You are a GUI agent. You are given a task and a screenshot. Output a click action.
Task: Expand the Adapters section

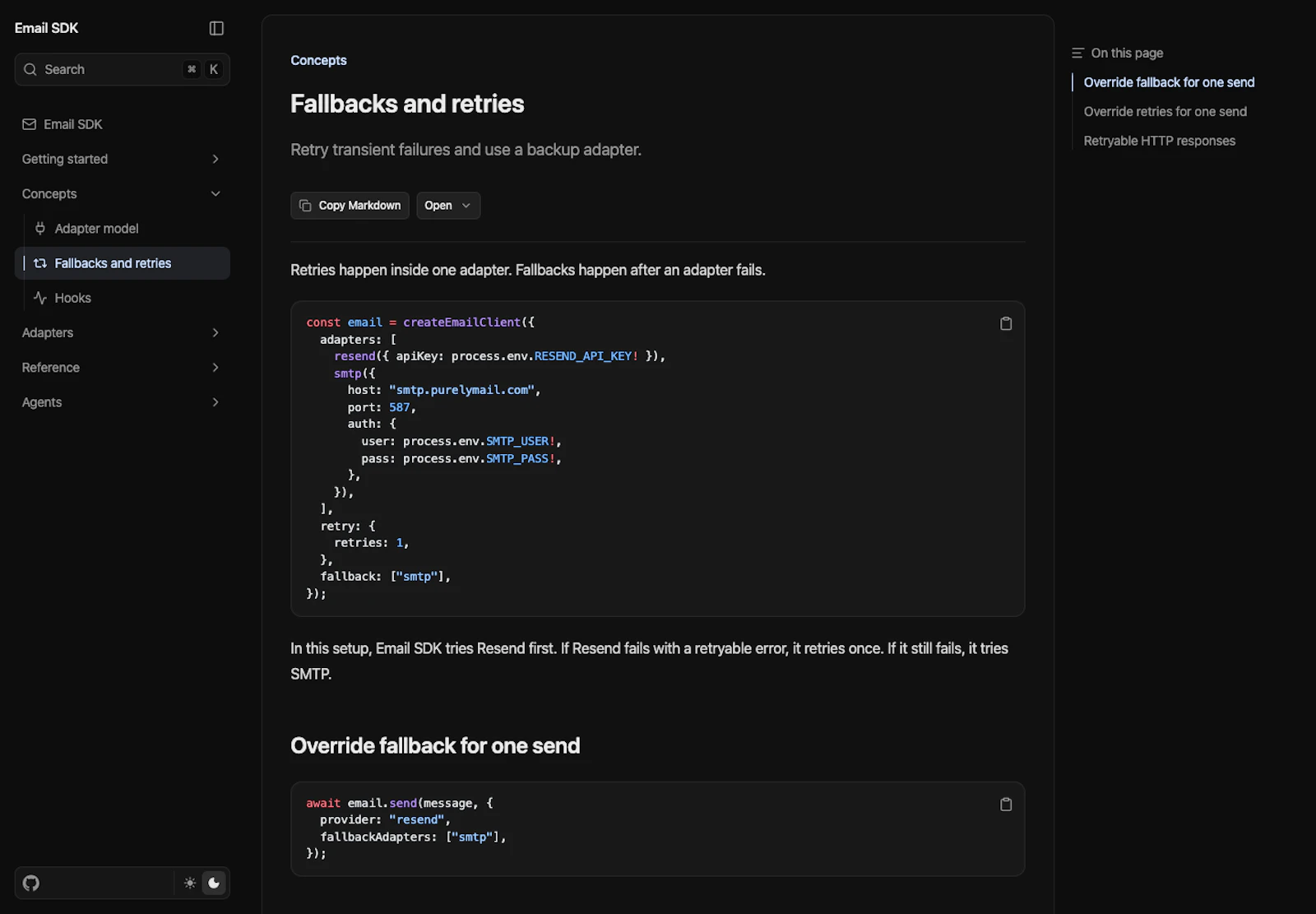(122, 332)
